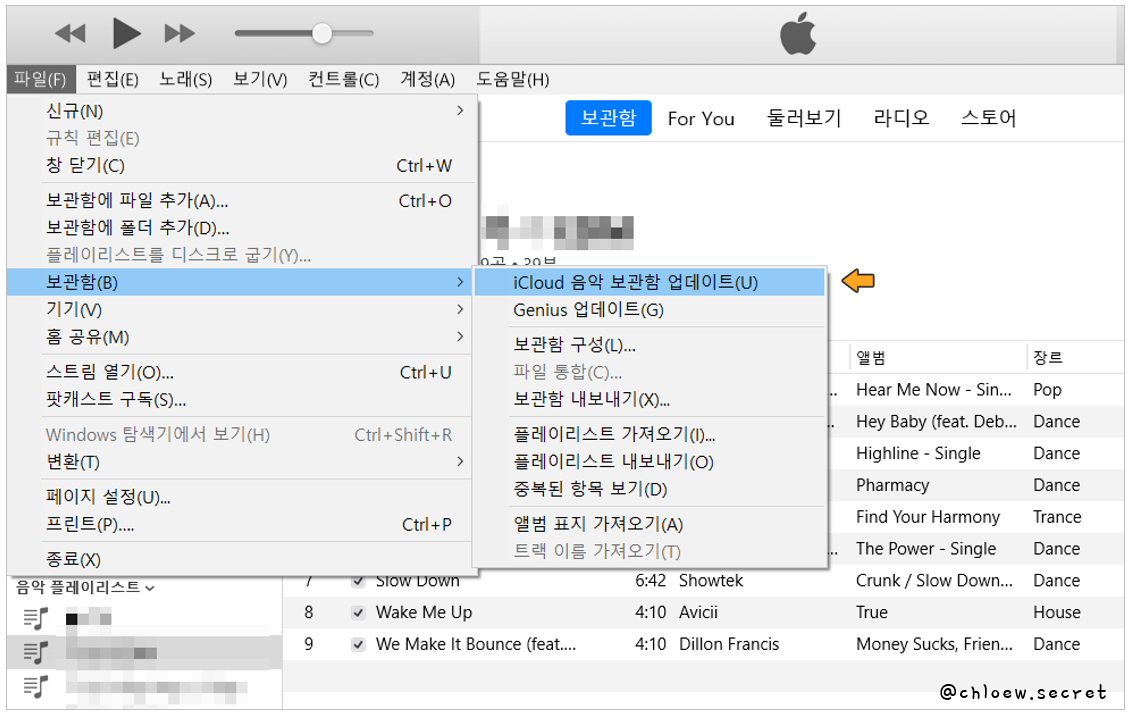Choose 중복된 항목 보기(D)

[649, 489]
